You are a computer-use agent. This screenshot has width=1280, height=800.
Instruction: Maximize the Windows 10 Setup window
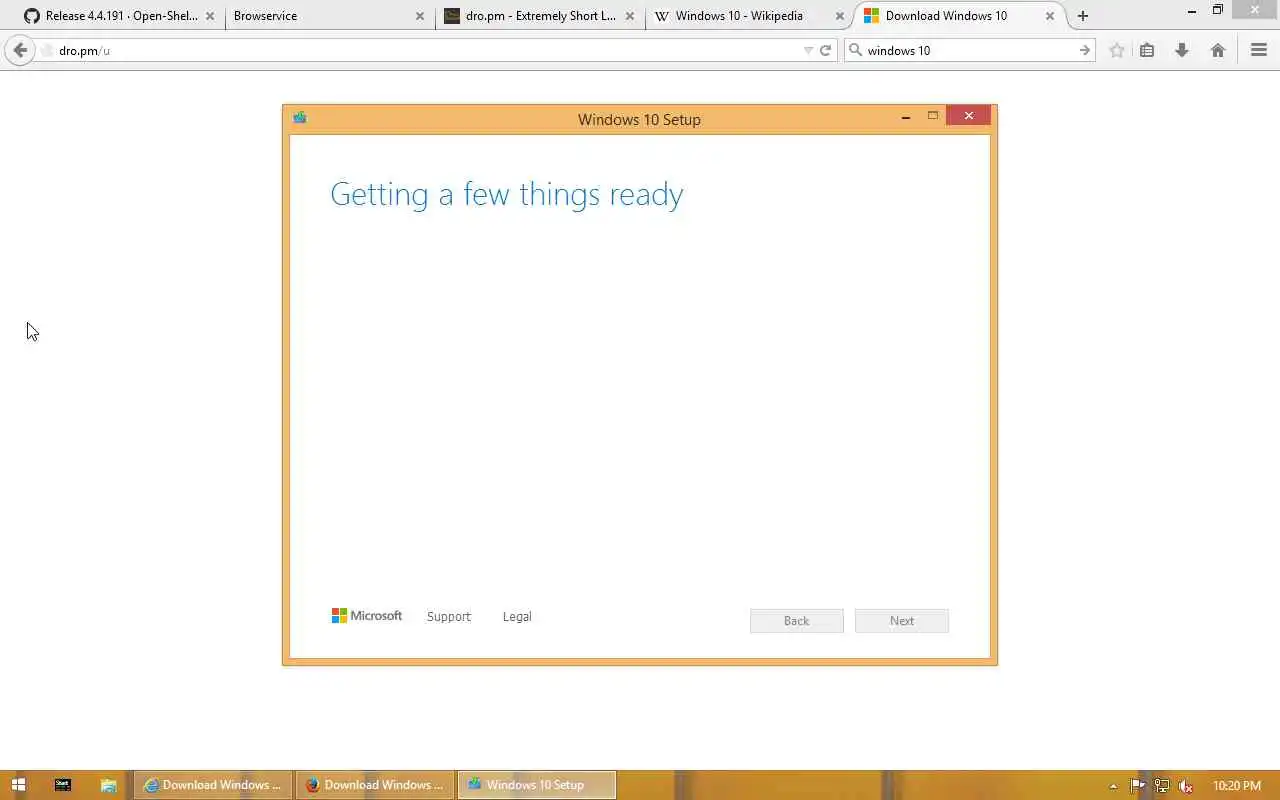(933, 116)
